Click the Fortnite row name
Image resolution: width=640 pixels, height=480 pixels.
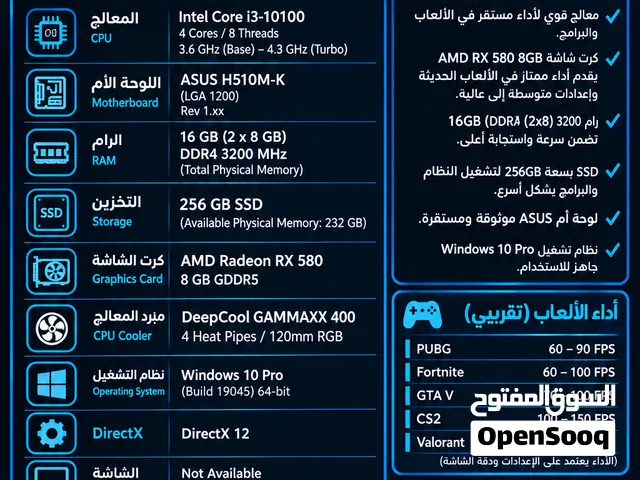440,372
